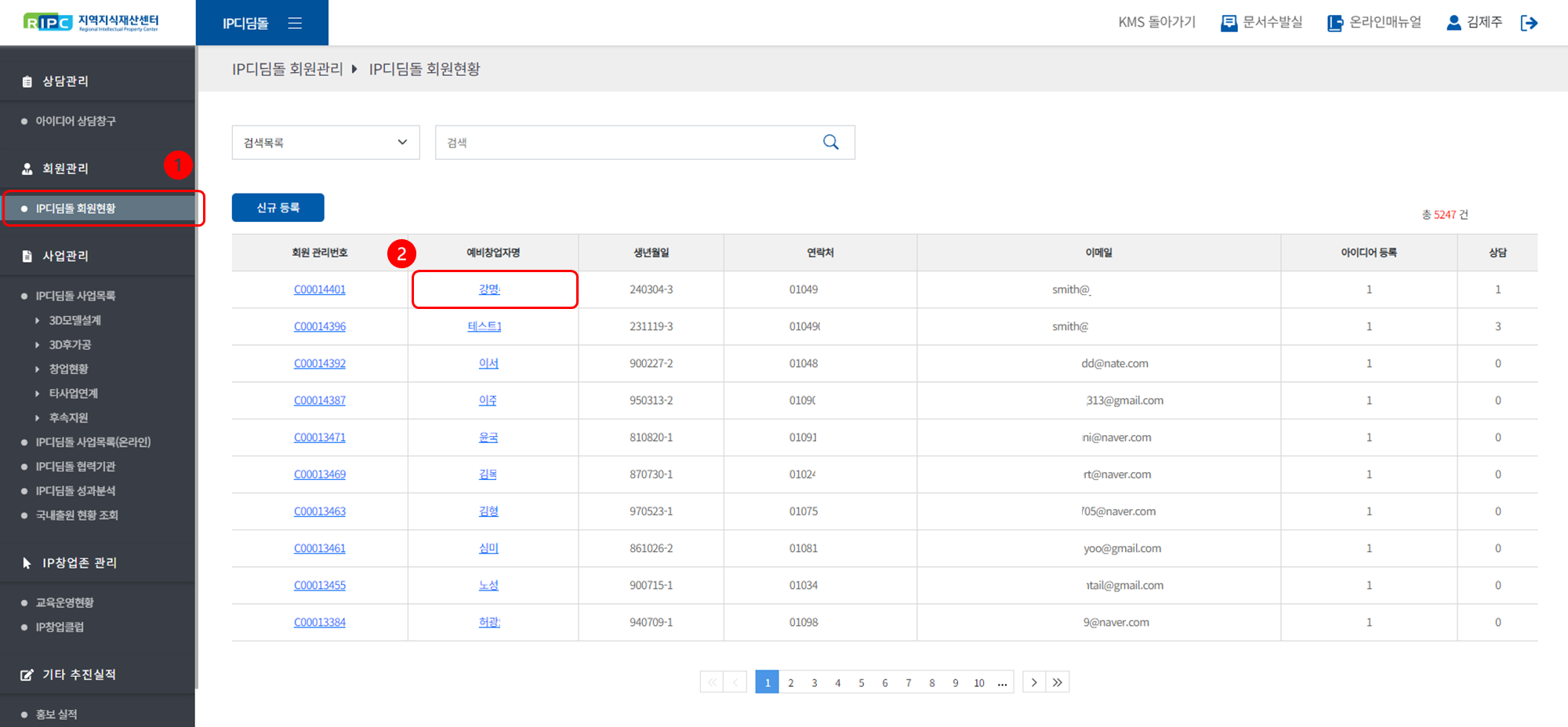Go to page 5 in pagination
Screen dimensions: 1568x727
point(861,683)
